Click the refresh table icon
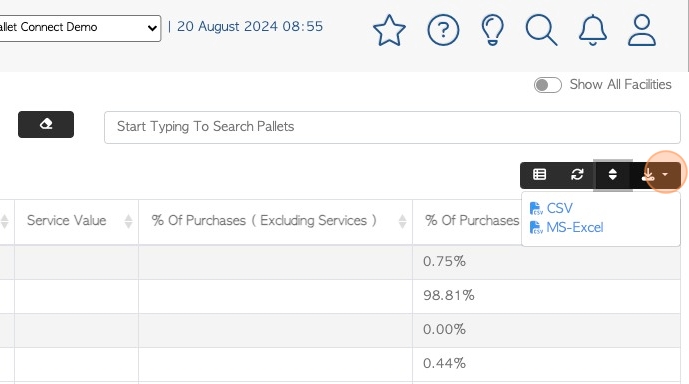Image resolution: width=689 pixels, height=384 pixels. (x=577, y=175)
